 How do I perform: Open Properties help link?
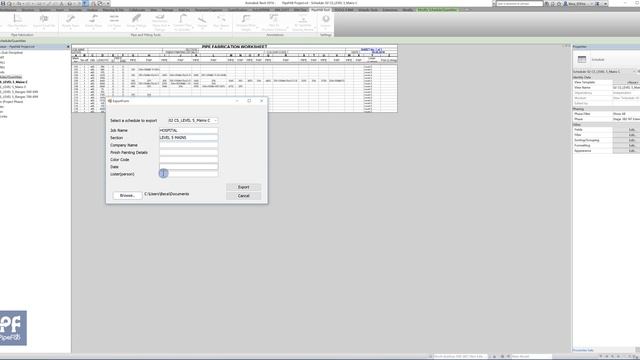tap(583, 350)
